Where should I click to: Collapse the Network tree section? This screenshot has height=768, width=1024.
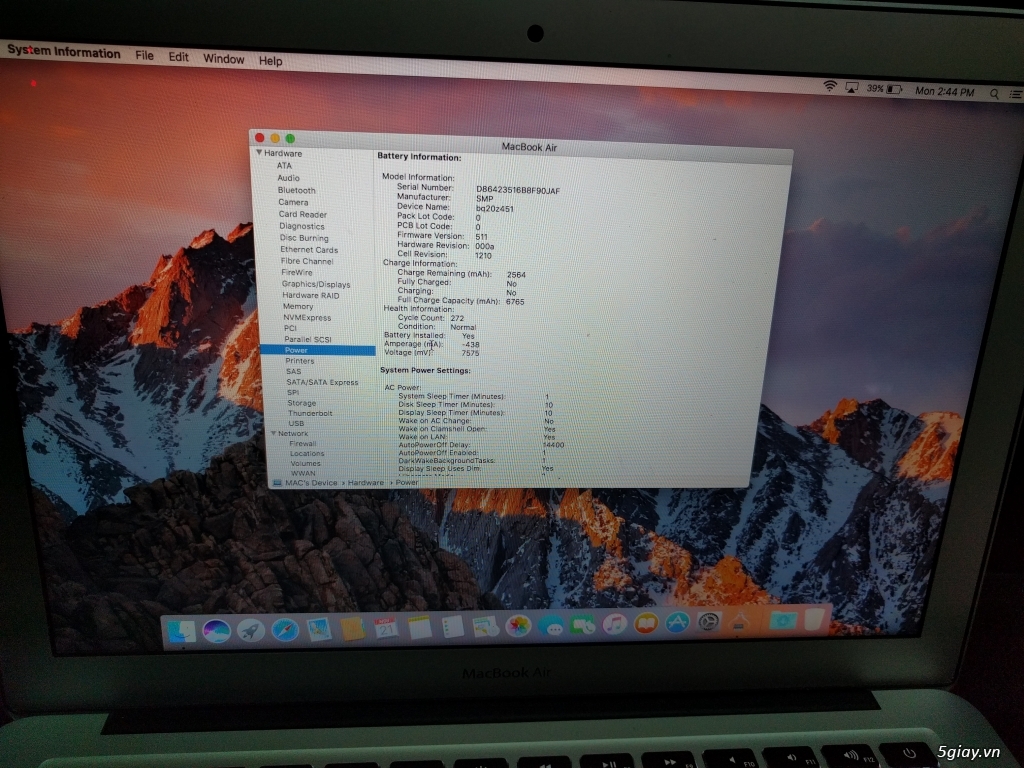274,433
